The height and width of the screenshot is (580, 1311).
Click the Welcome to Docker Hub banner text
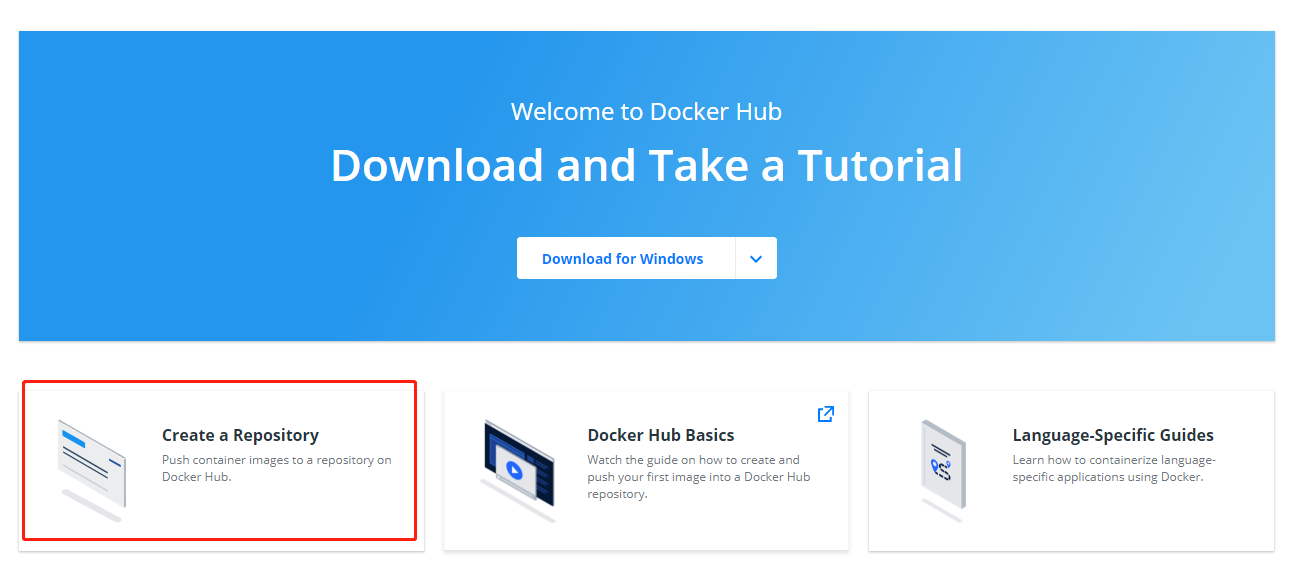647,111
